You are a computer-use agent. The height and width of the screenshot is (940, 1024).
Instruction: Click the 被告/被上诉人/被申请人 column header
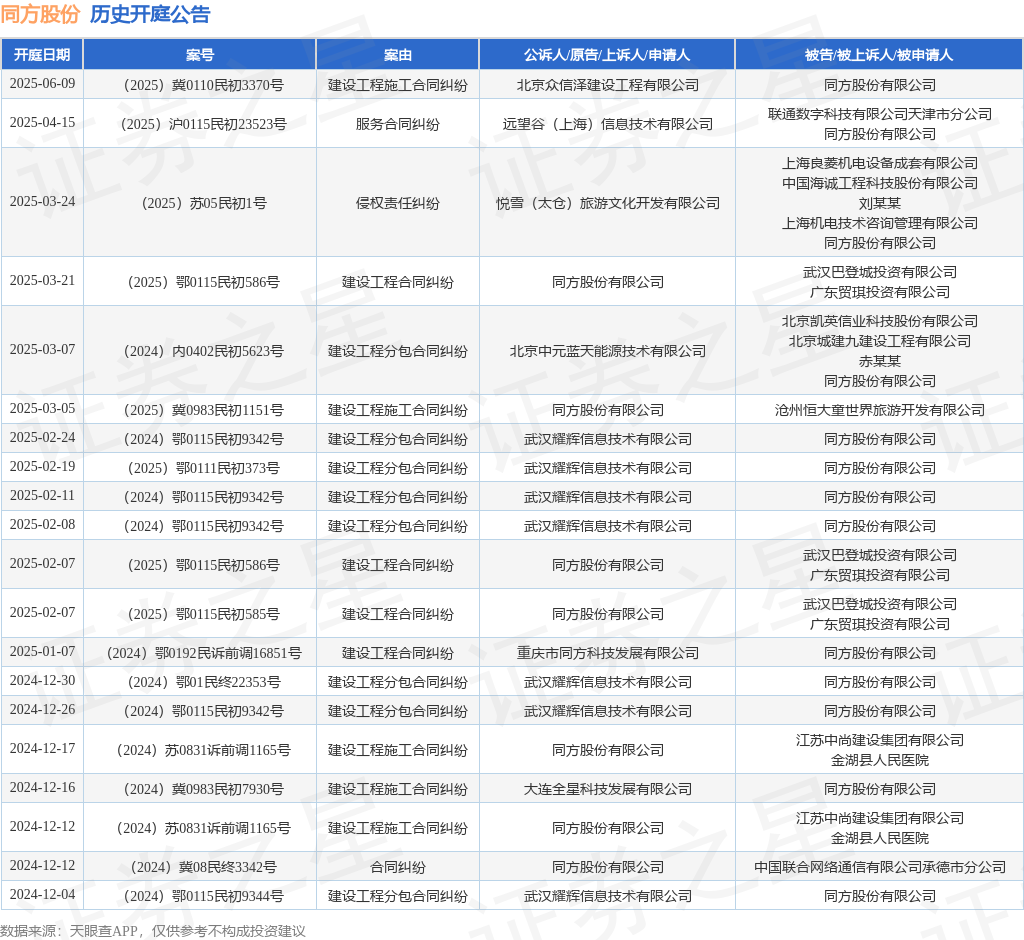point(879,55)
